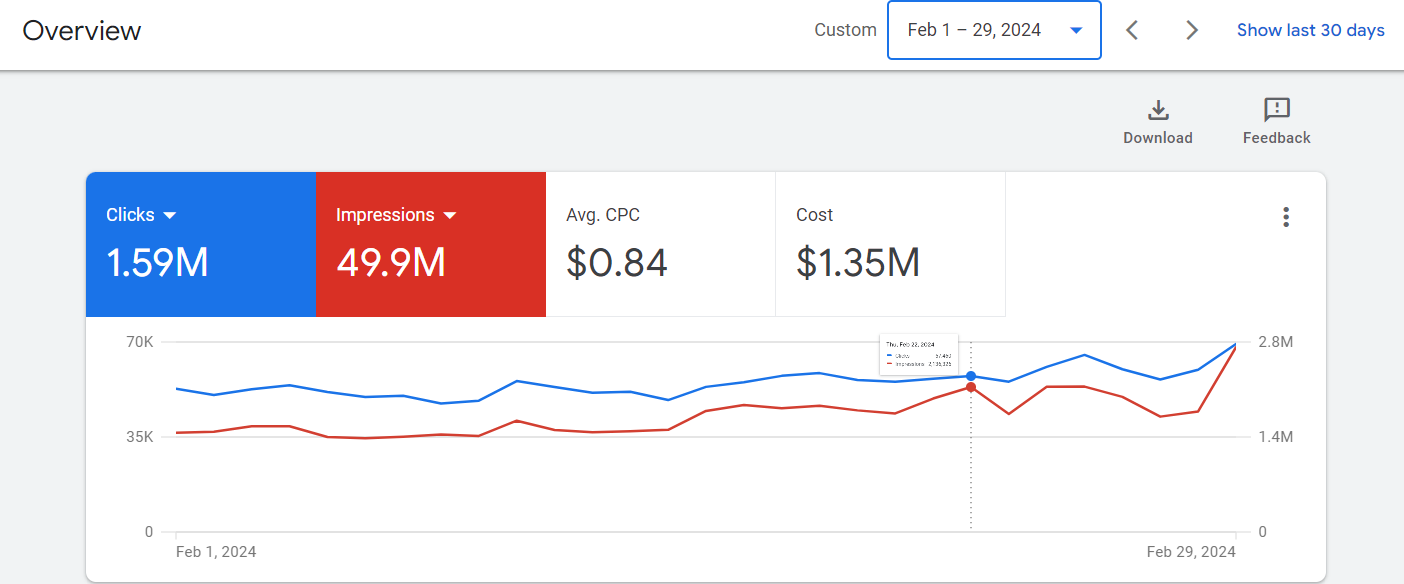Open the Feedback speech bubble icon
Viewport: 1404px width, 584px height.
(x=1276, y=110)
